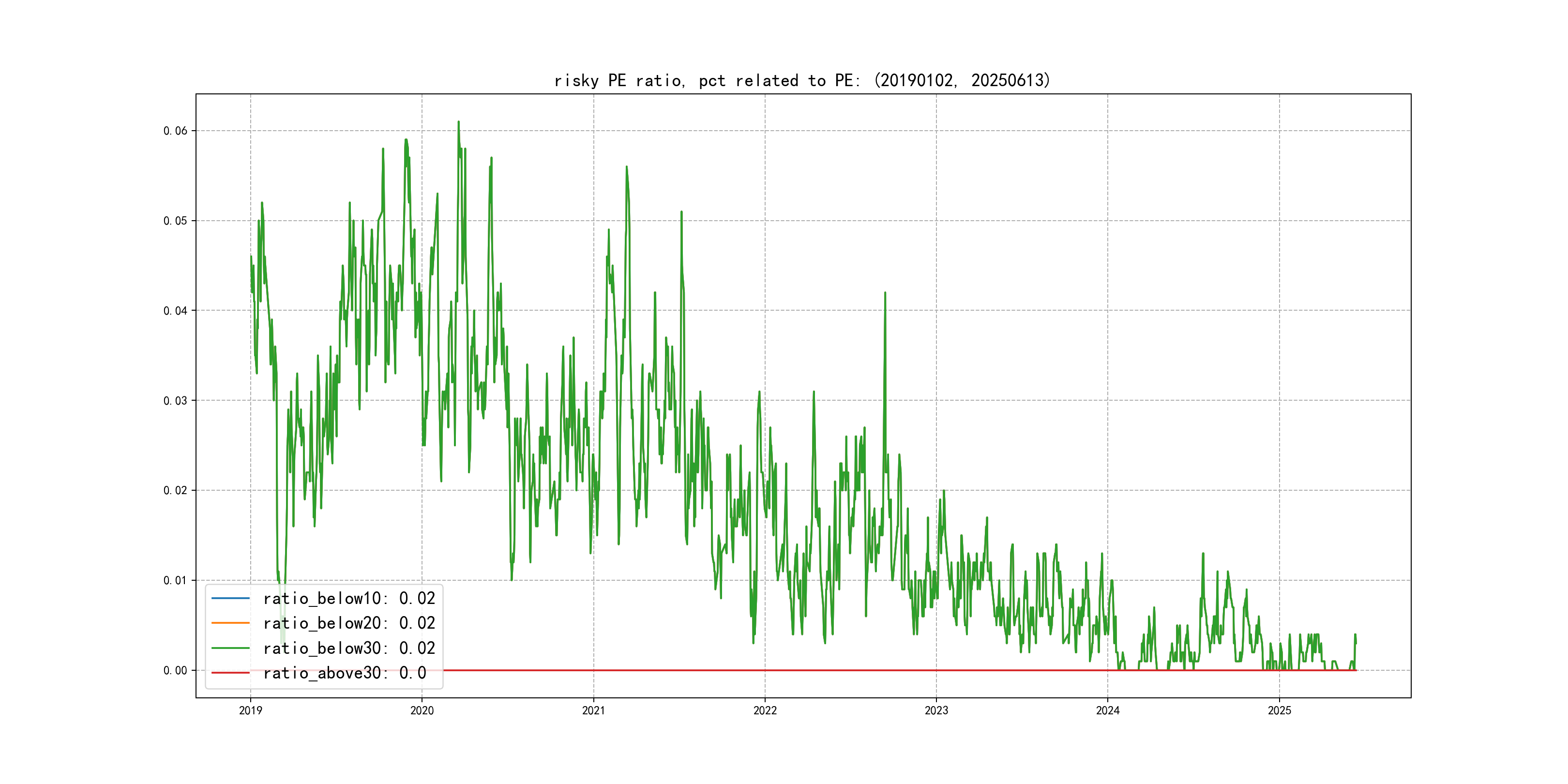Select the 'ratio_above30: 0.0' legend label
1568x784 pixels.
click(345, 673)
